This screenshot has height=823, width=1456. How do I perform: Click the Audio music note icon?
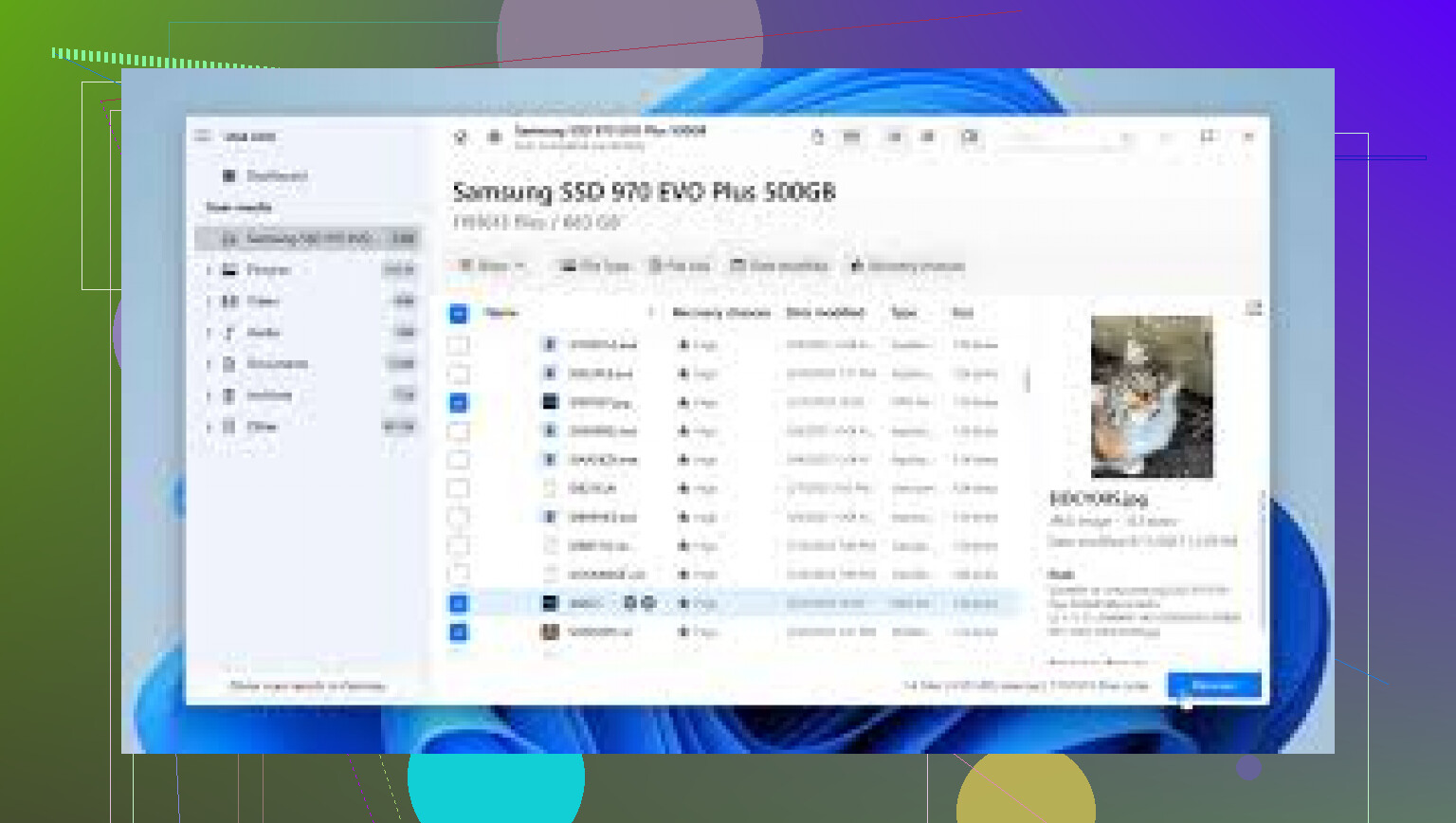[229, 333]
